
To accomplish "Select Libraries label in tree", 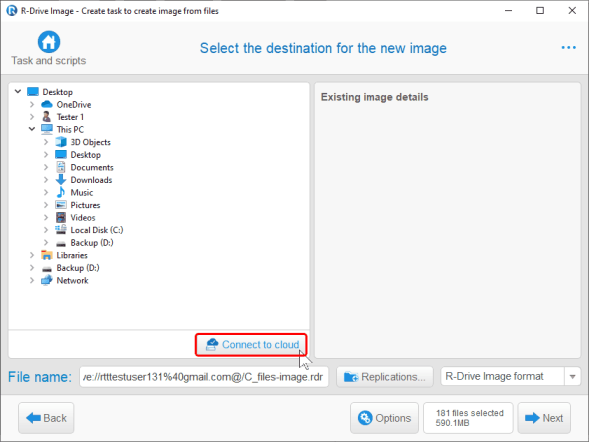I will click(x=72, y=255).
